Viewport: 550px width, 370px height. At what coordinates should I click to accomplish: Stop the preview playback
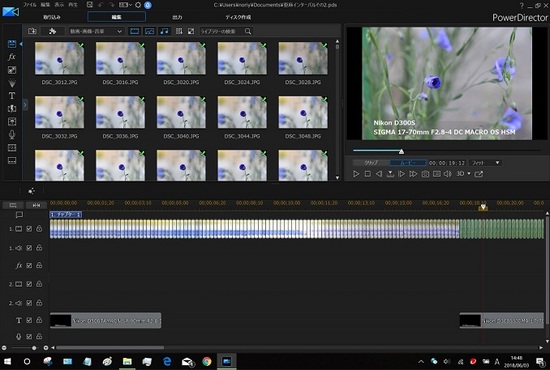368,174
